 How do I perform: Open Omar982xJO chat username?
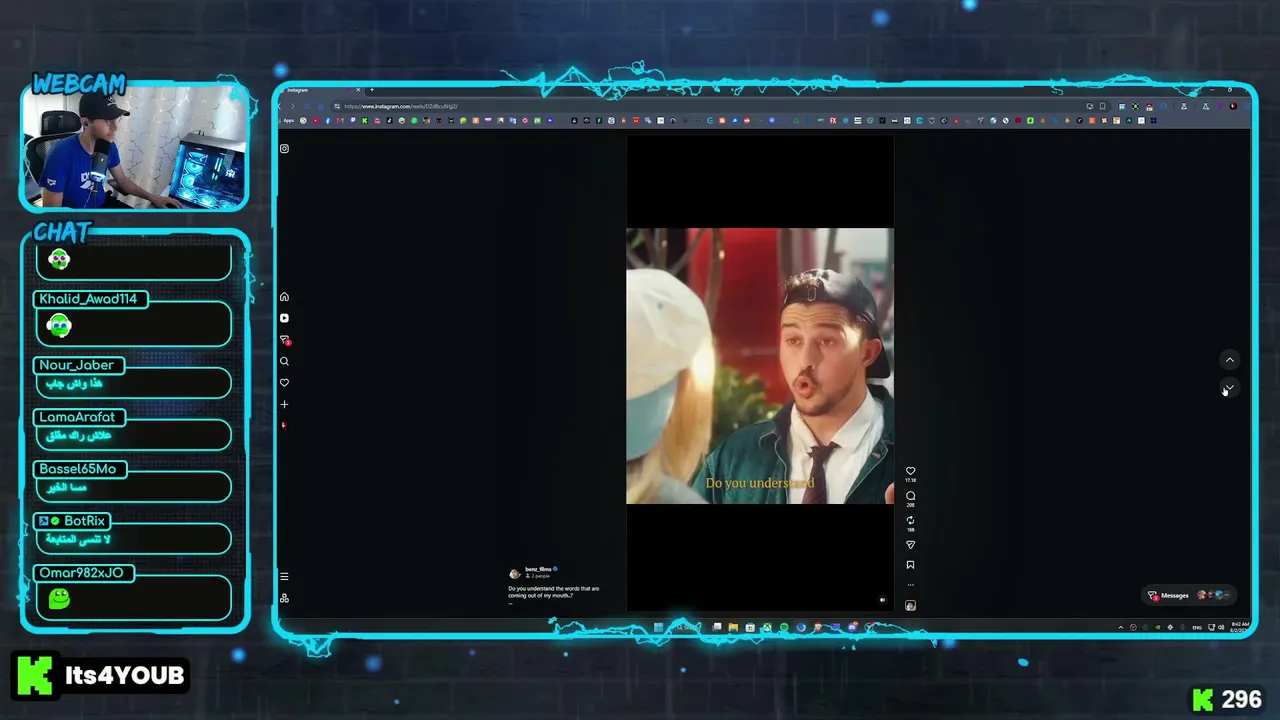tap(81, 573)
